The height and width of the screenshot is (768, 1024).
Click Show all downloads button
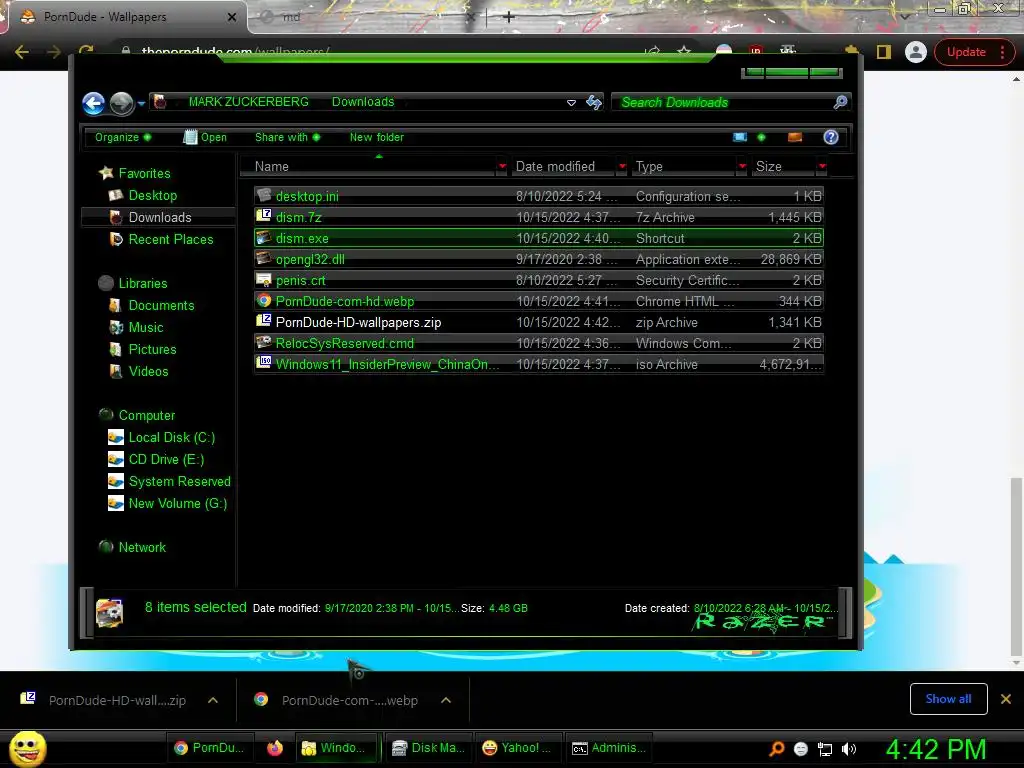(948, 699)
